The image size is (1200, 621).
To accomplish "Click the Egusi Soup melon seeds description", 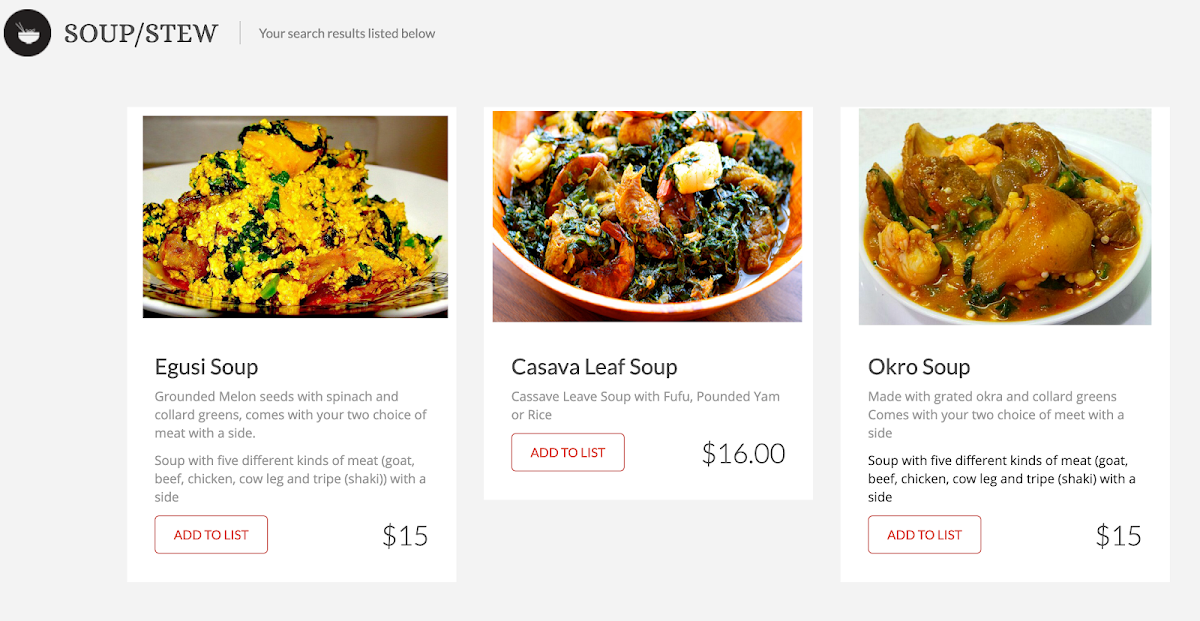I will pyautogui.click(x=290, y=414).
